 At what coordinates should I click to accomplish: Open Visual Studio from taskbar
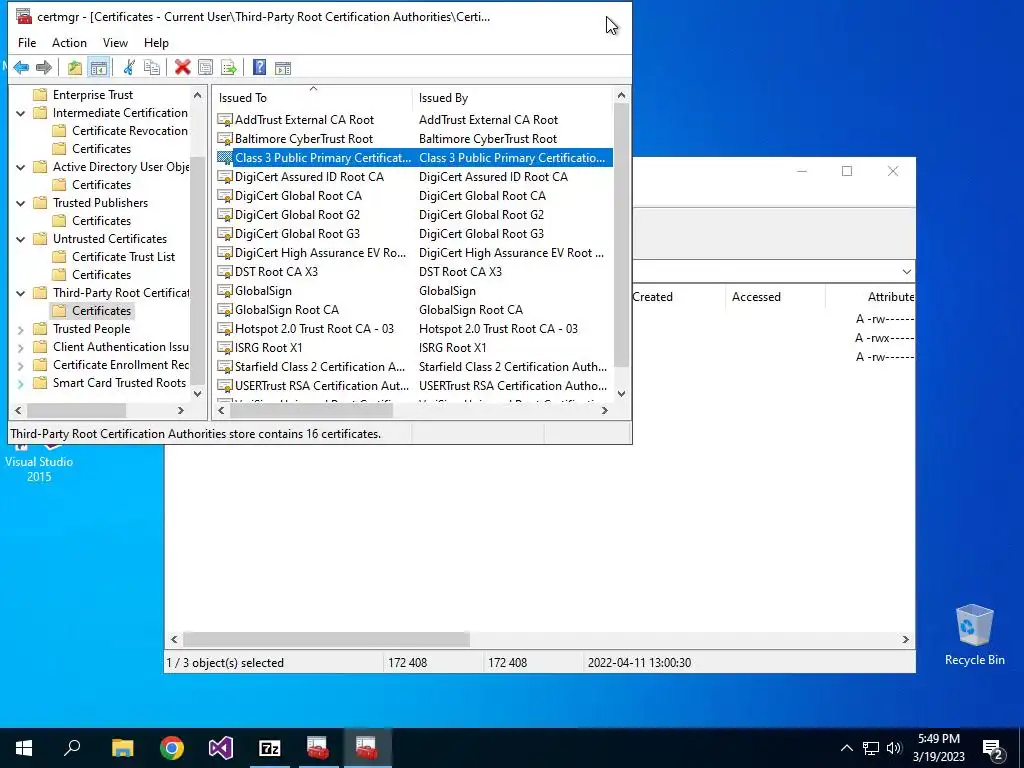221,748
